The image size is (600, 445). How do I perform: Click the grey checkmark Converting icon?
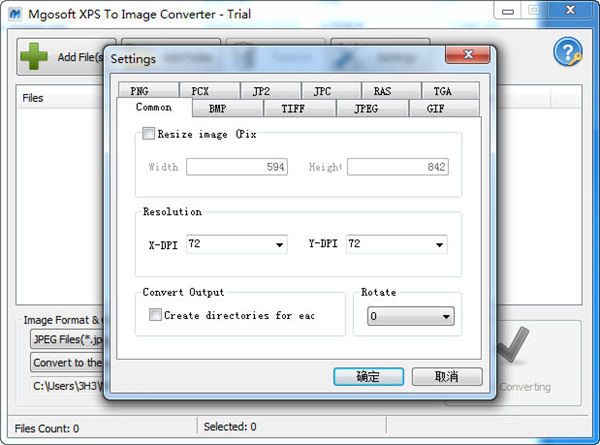click(x=513, y=344)
